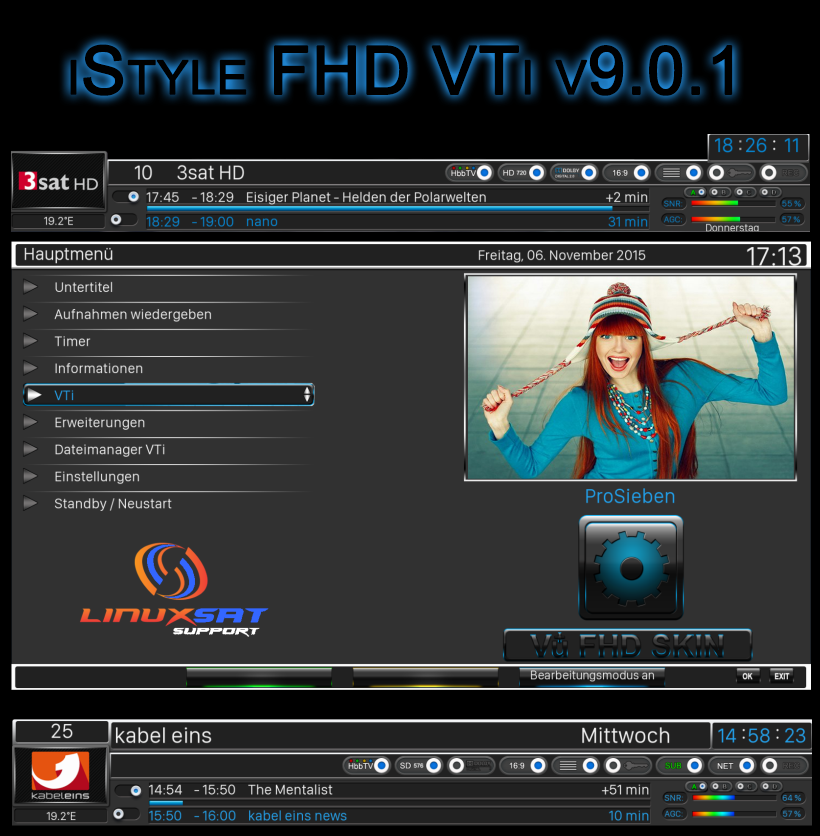Expand the Einstellungen menu arrow
820x836 pixels.
click(31, 476)
